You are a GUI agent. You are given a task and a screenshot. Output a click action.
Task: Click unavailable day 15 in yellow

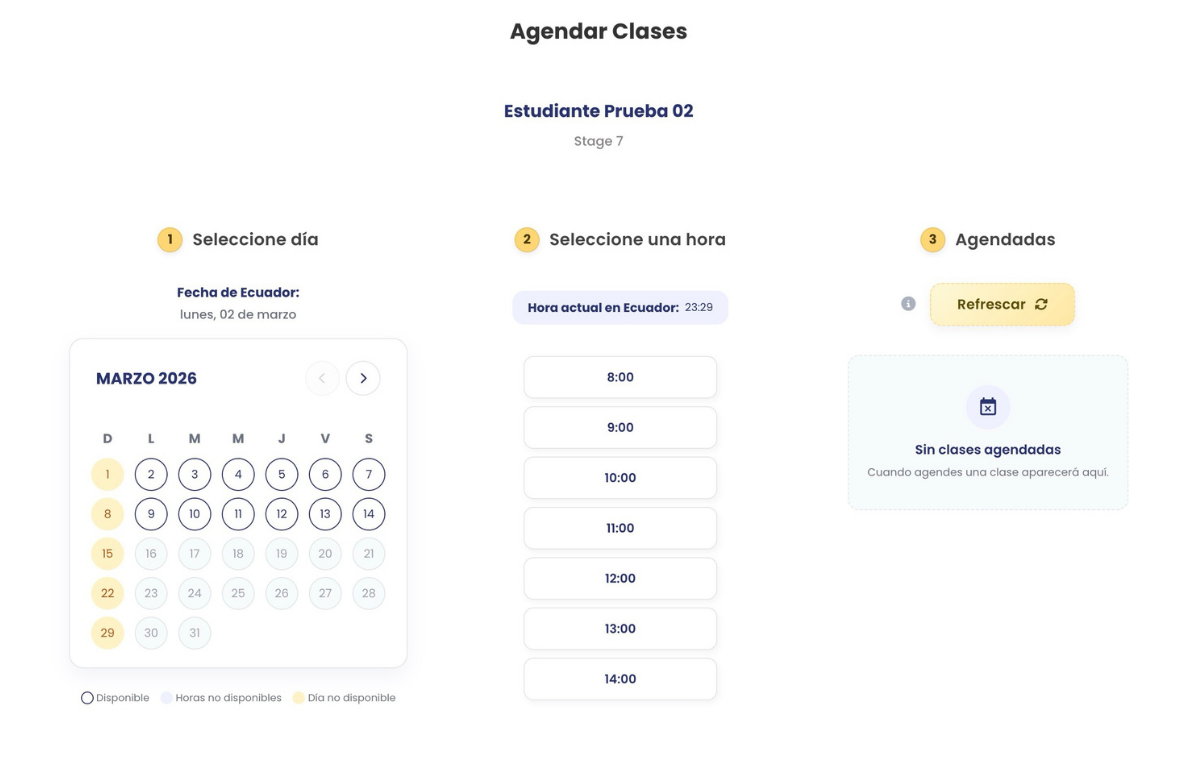pyautogui.click(x=107, y=553)
